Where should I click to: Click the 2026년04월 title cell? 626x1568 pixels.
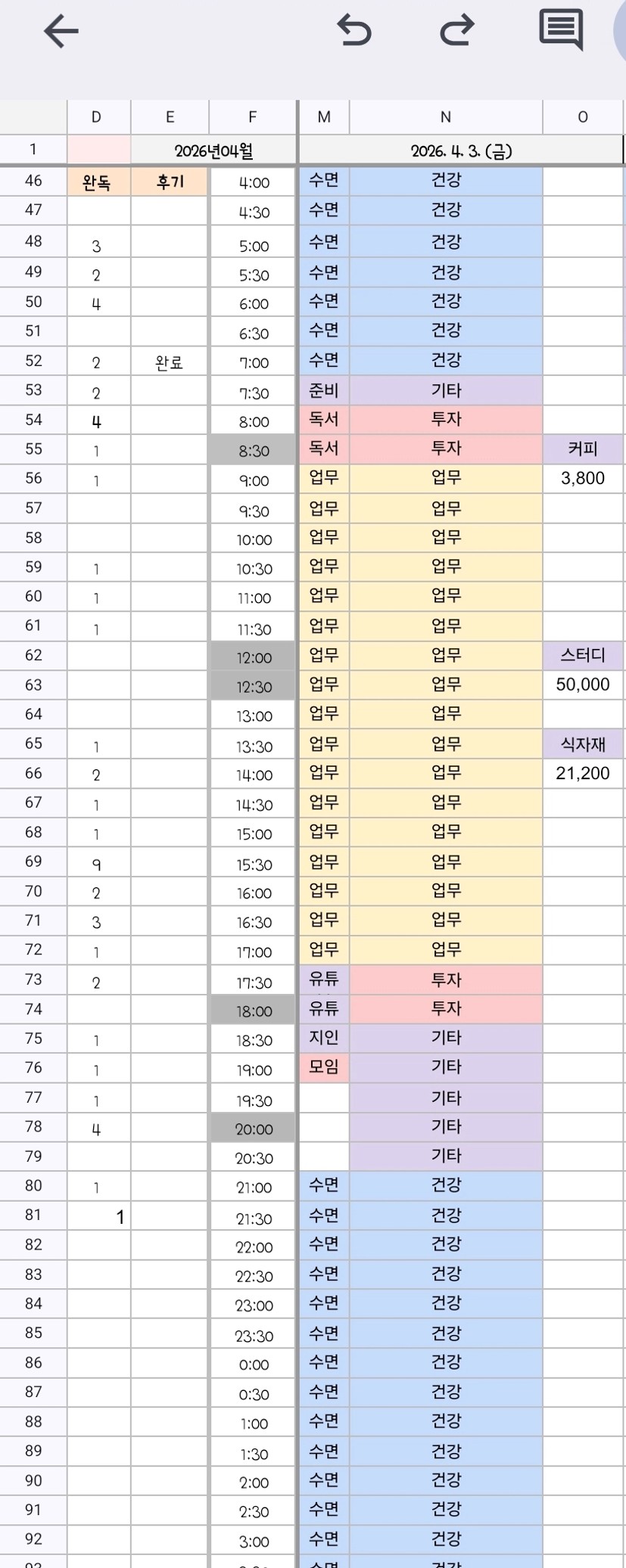(x=213, y=151)
